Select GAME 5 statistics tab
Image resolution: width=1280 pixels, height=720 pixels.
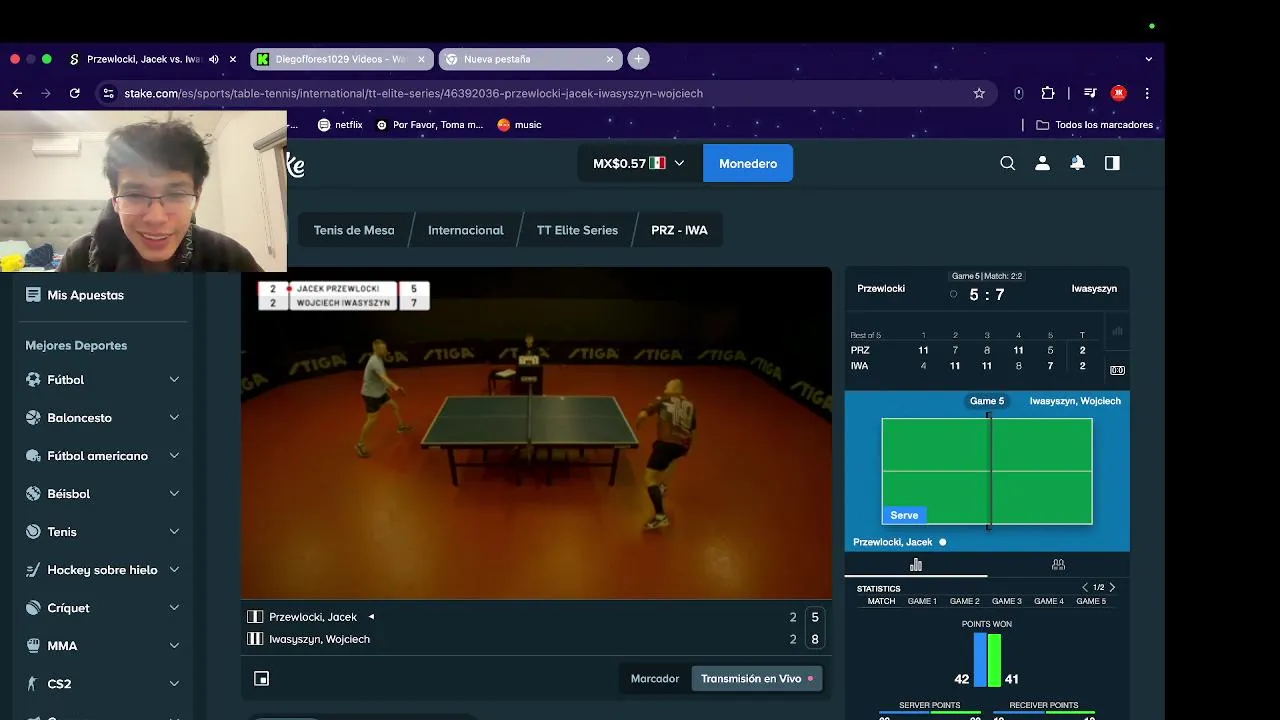pos(1091,601)
